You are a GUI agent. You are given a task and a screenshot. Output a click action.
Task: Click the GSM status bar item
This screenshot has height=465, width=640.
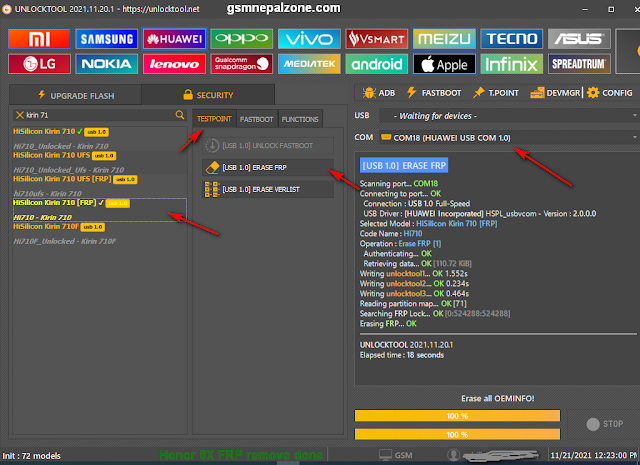(396, 455)
